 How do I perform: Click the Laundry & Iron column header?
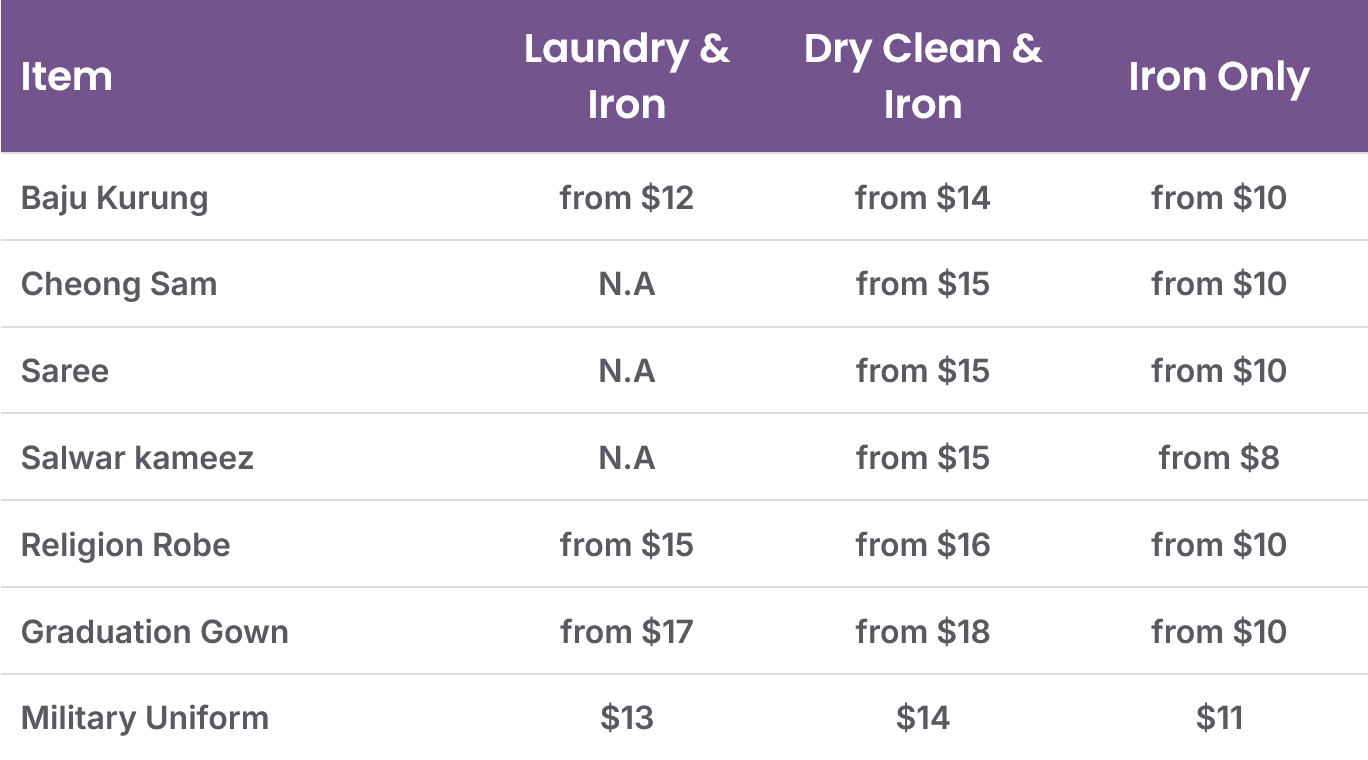[x=627, y=76]
